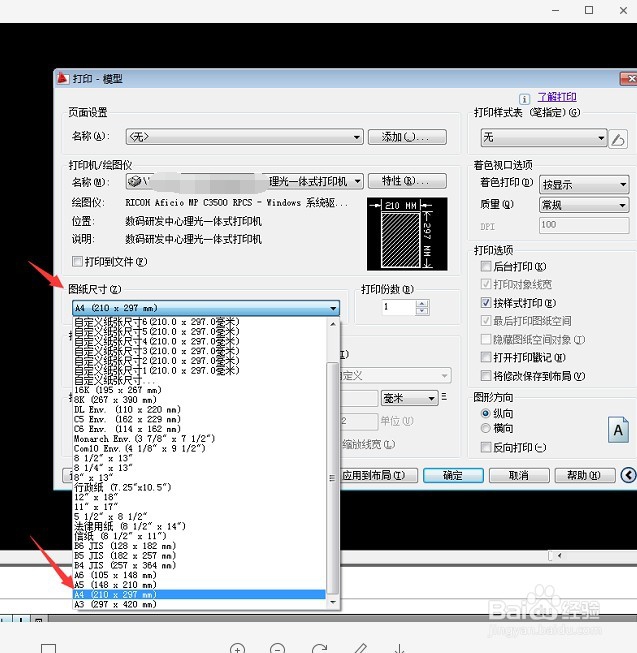
Task: Click the AutoCAD icon in the print dialog title
Action: [63, 78]
